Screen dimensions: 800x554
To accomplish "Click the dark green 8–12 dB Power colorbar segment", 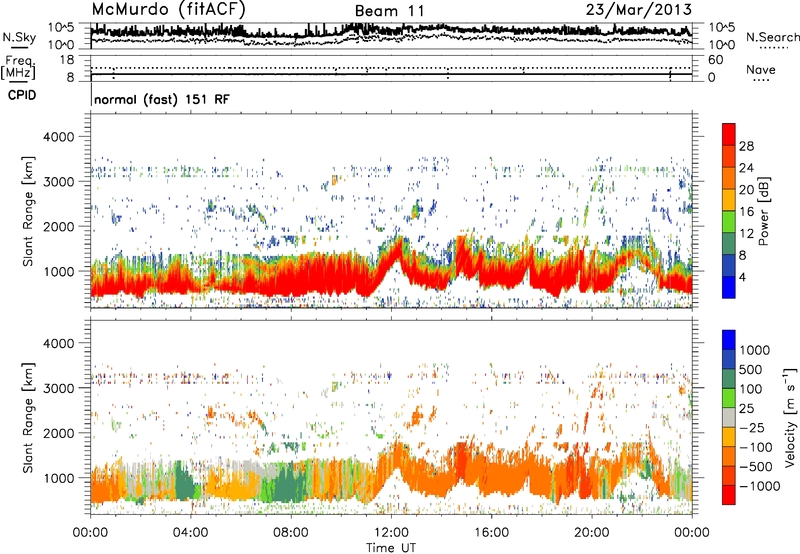I will (729, 244).
